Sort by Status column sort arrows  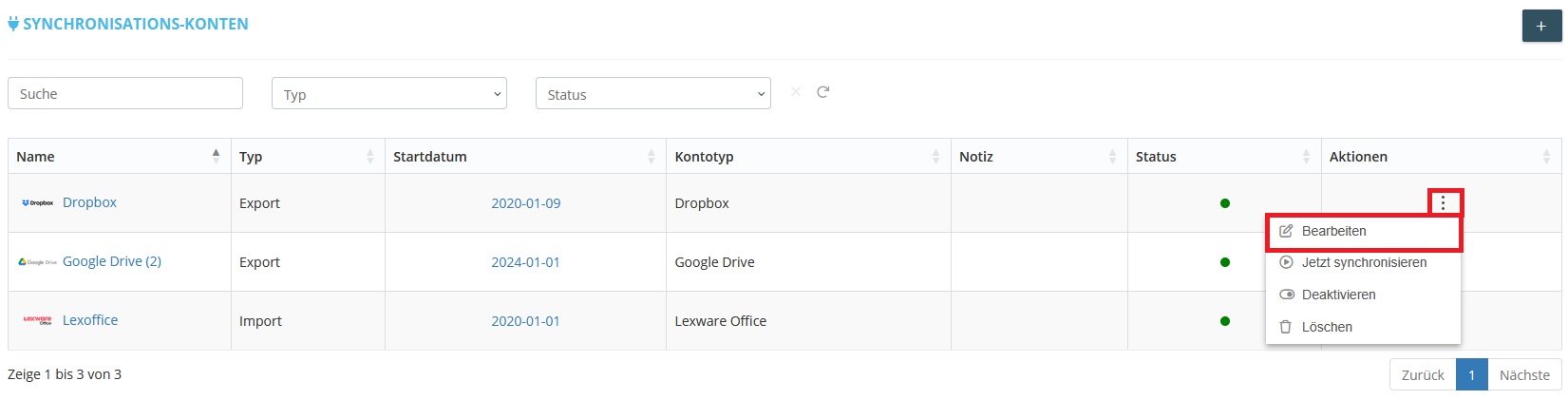[1307, 157]
